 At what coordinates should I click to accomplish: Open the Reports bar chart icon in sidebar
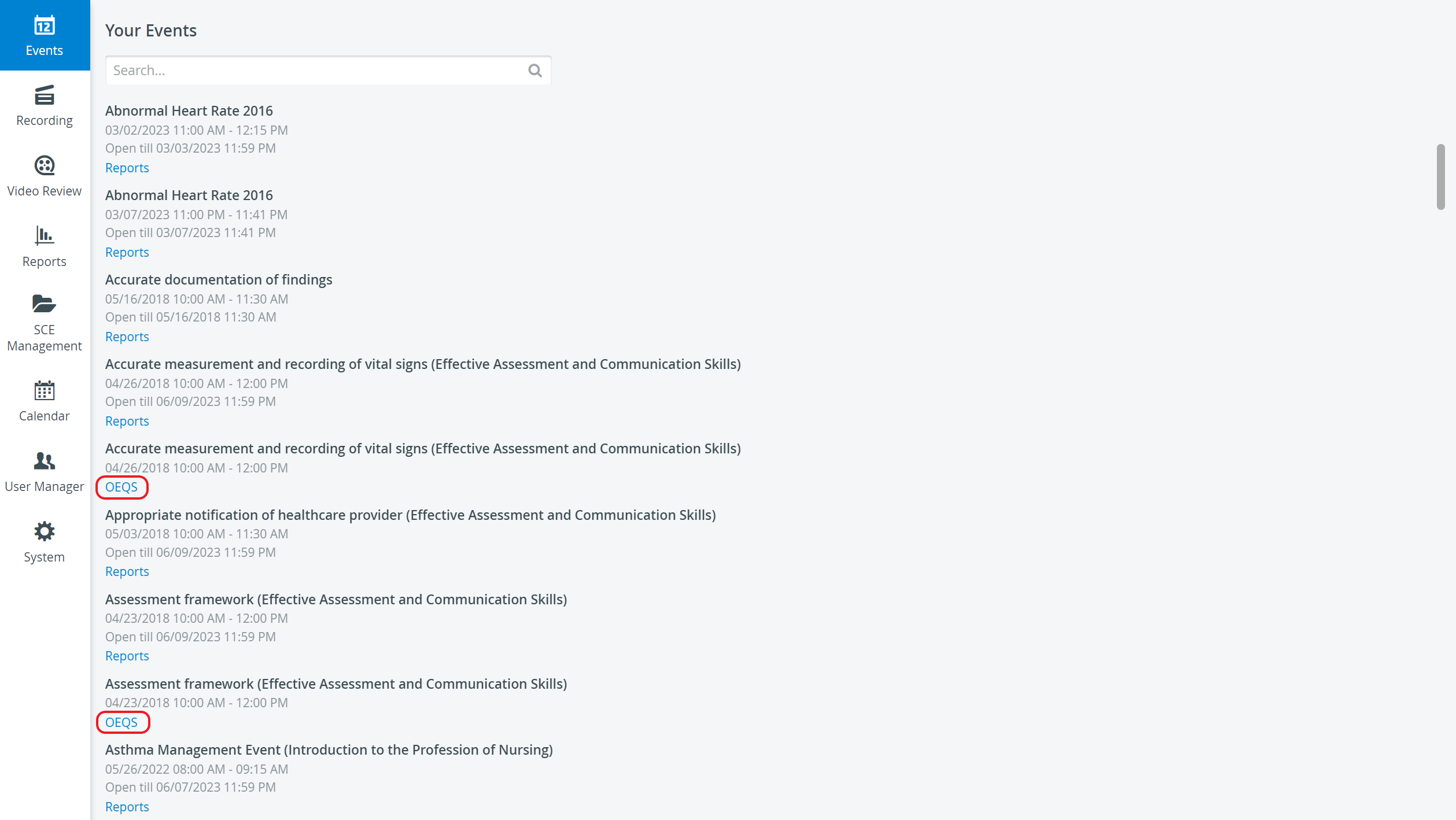point(45,236)
